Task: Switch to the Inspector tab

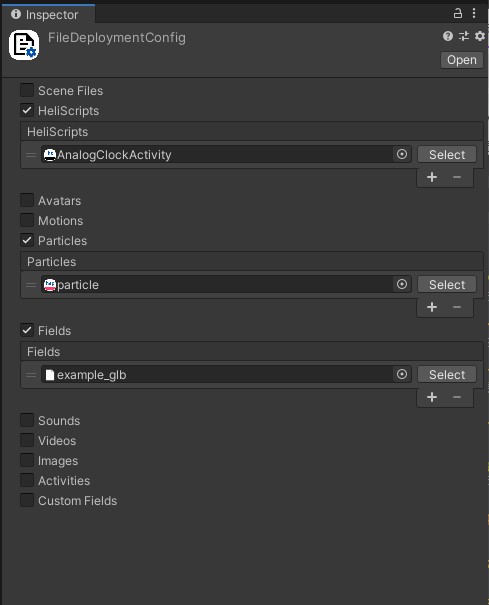Action: click(48, 14)
